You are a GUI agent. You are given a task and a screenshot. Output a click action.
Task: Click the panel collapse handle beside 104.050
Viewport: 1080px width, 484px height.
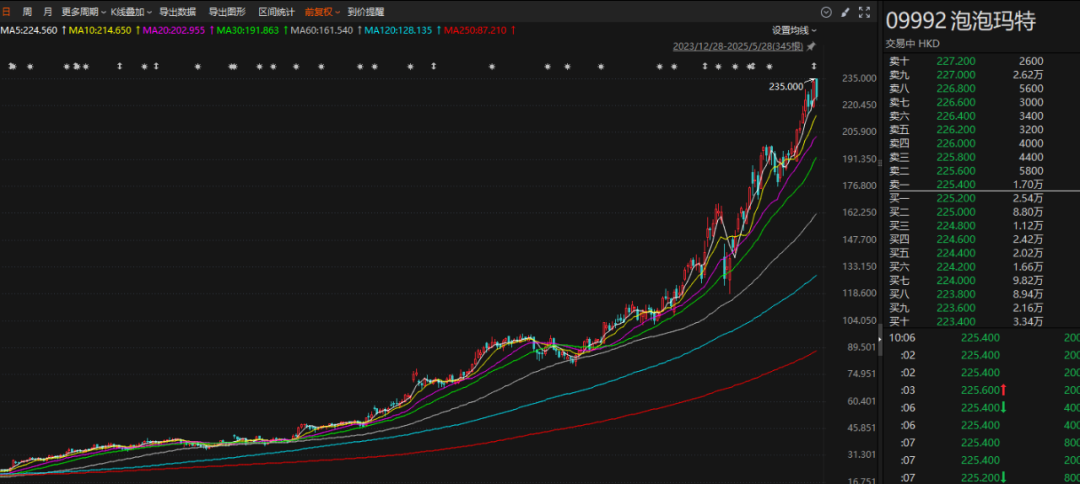(880, 340)
